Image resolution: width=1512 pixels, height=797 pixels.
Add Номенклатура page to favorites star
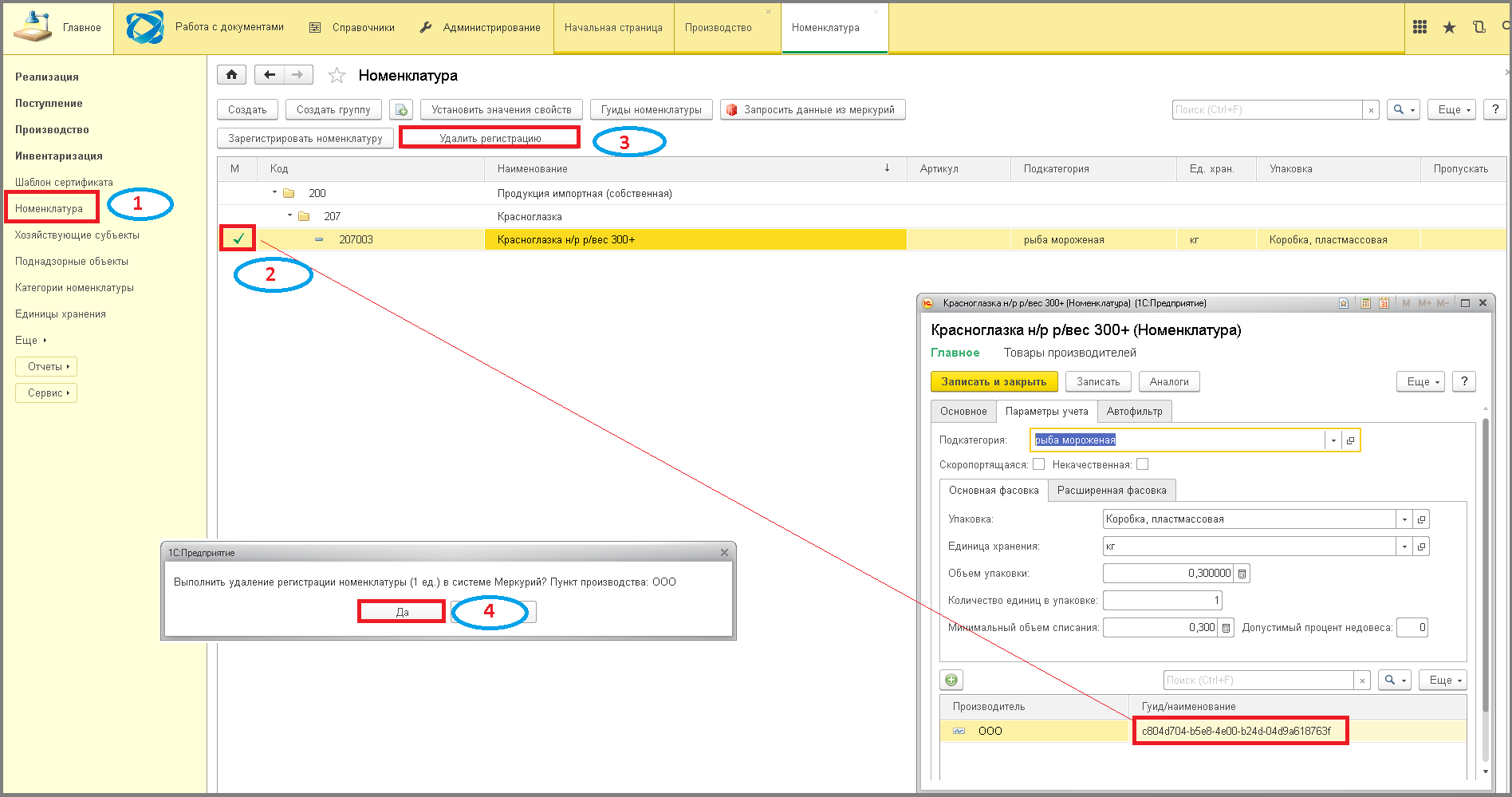pos(337,76)
